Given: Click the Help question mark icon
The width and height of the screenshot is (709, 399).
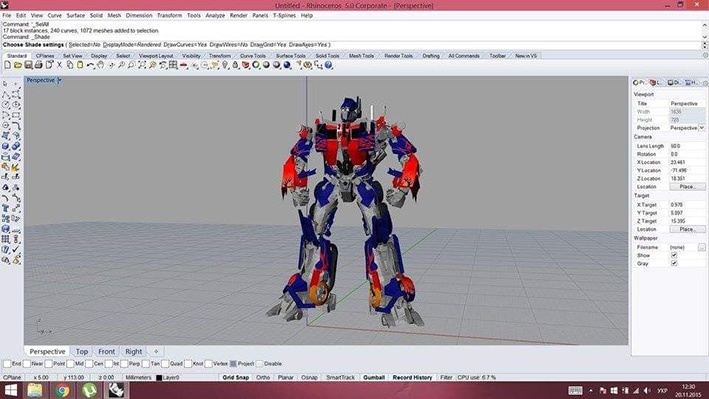Looking at the screenshot, I should point(329,65).
